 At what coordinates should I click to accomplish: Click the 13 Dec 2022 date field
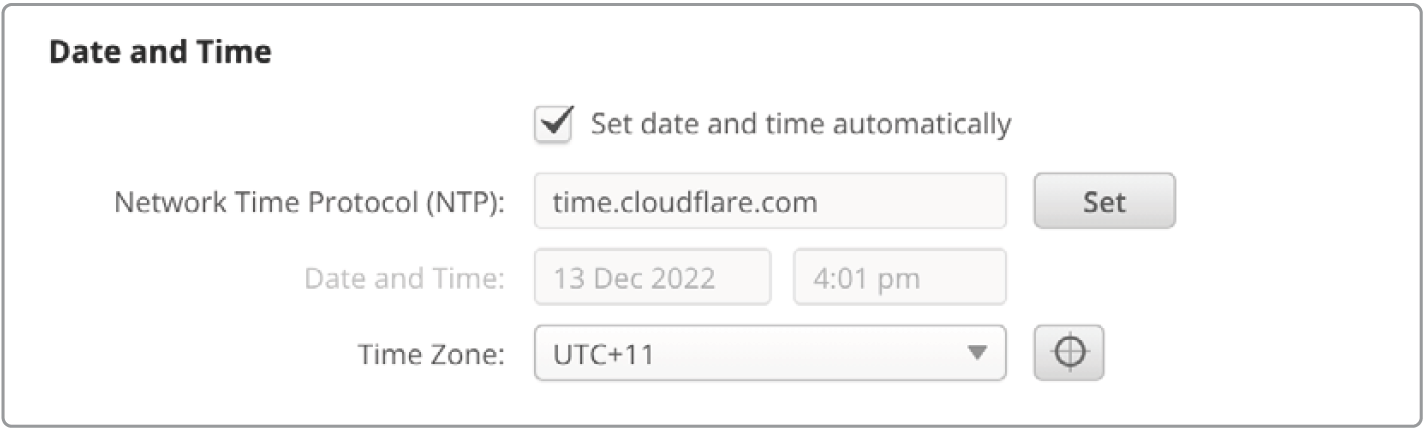[652, 277]
